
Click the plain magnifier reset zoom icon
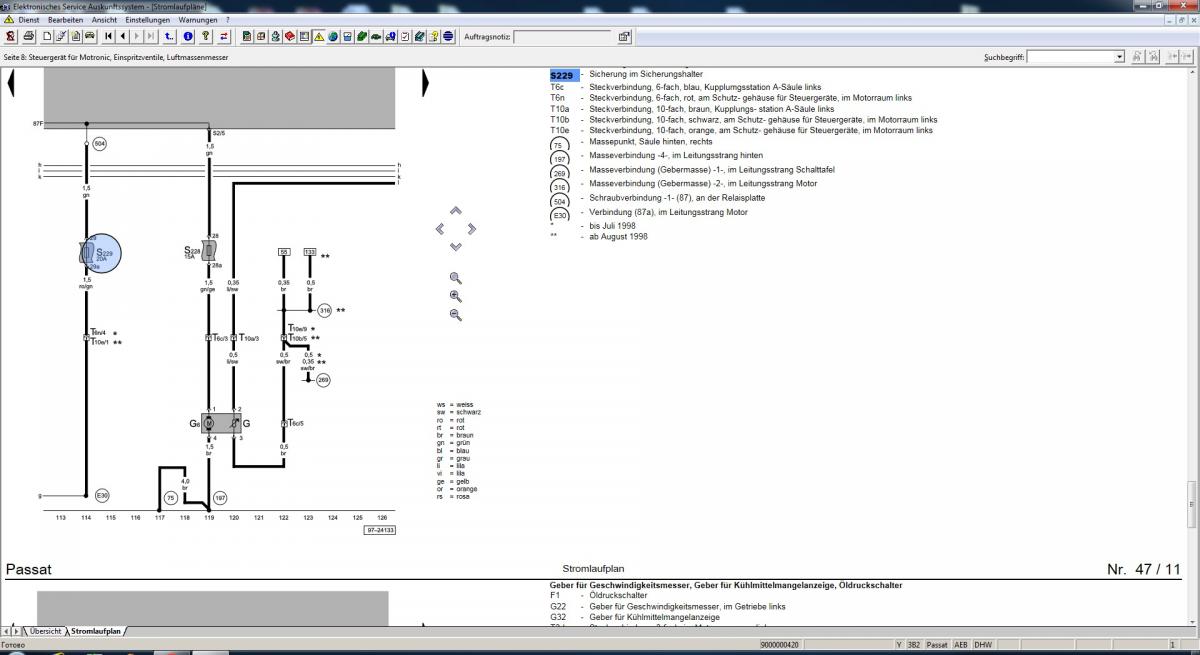(456, 278)
